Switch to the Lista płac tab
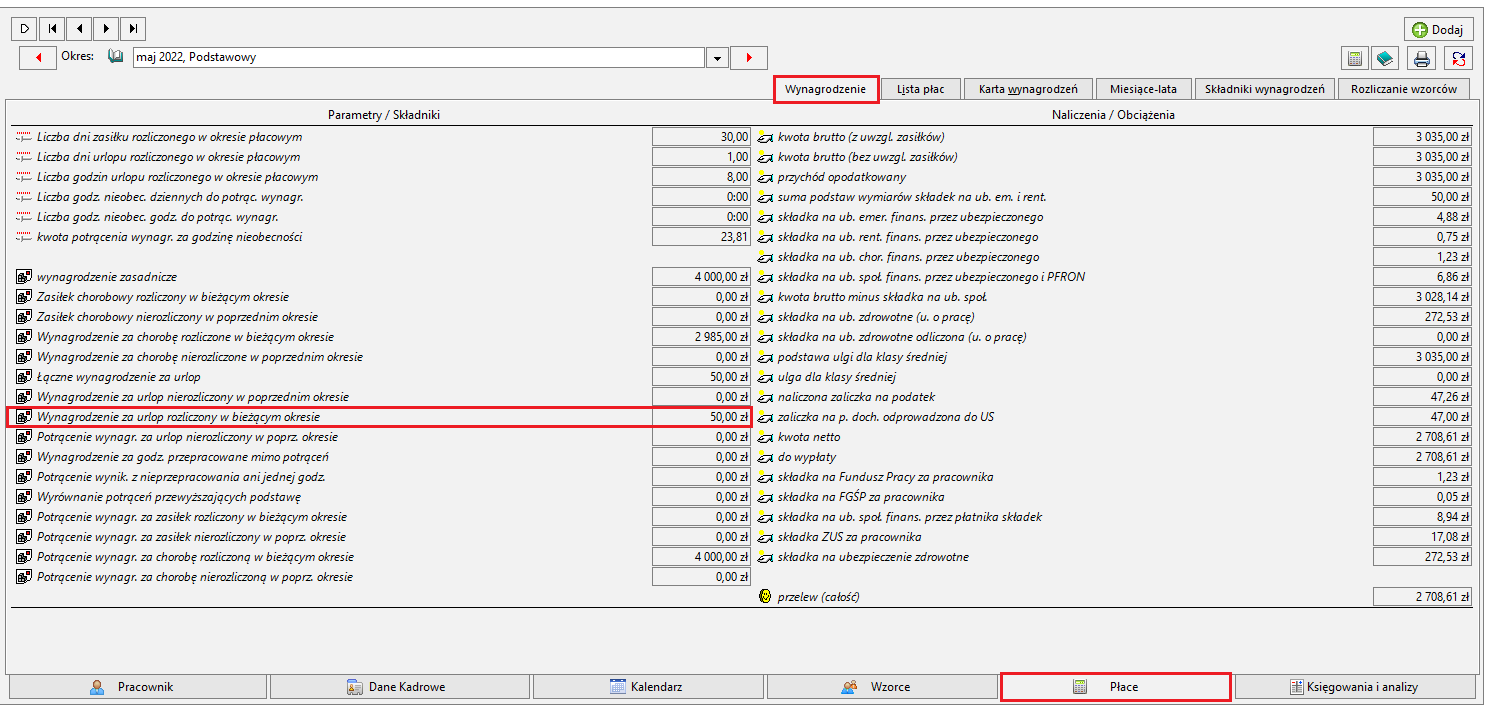This screenshot has height=709, width=1488. [921, 89]
